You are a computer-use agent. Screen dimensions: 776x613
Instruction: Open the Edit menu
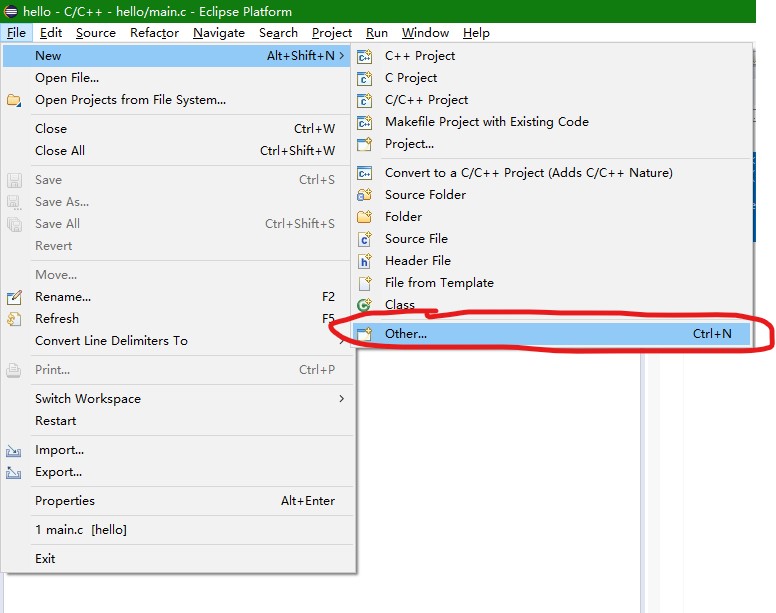coord(51,33)
